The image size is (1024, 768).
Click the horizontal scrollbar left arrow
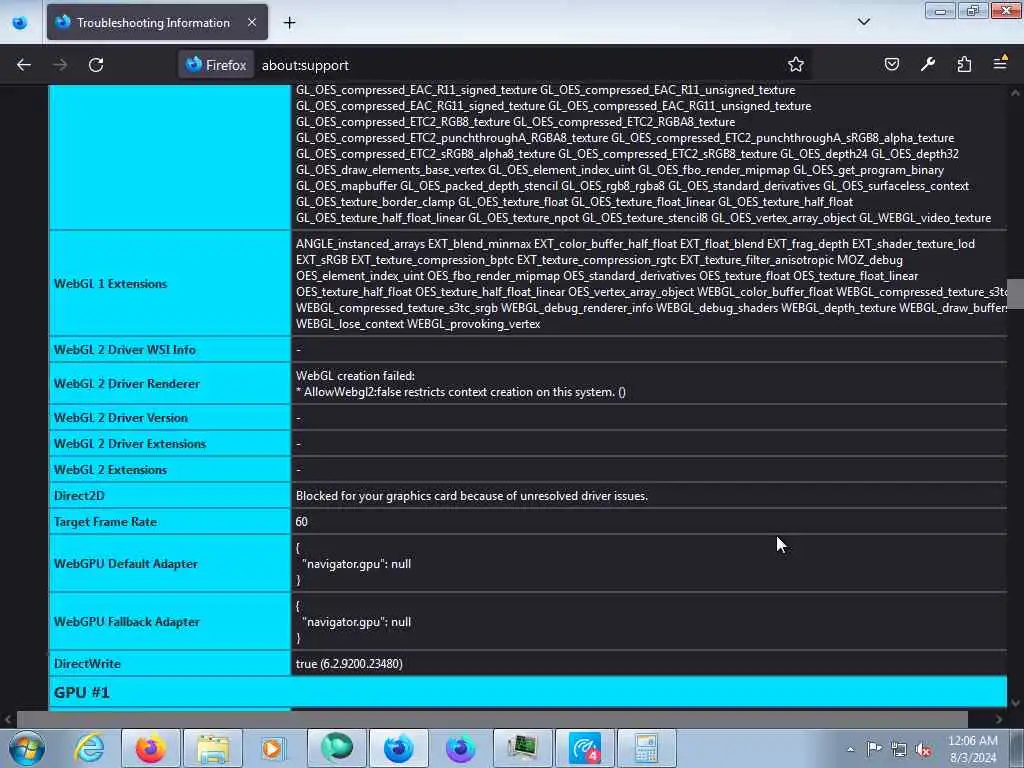7,719
